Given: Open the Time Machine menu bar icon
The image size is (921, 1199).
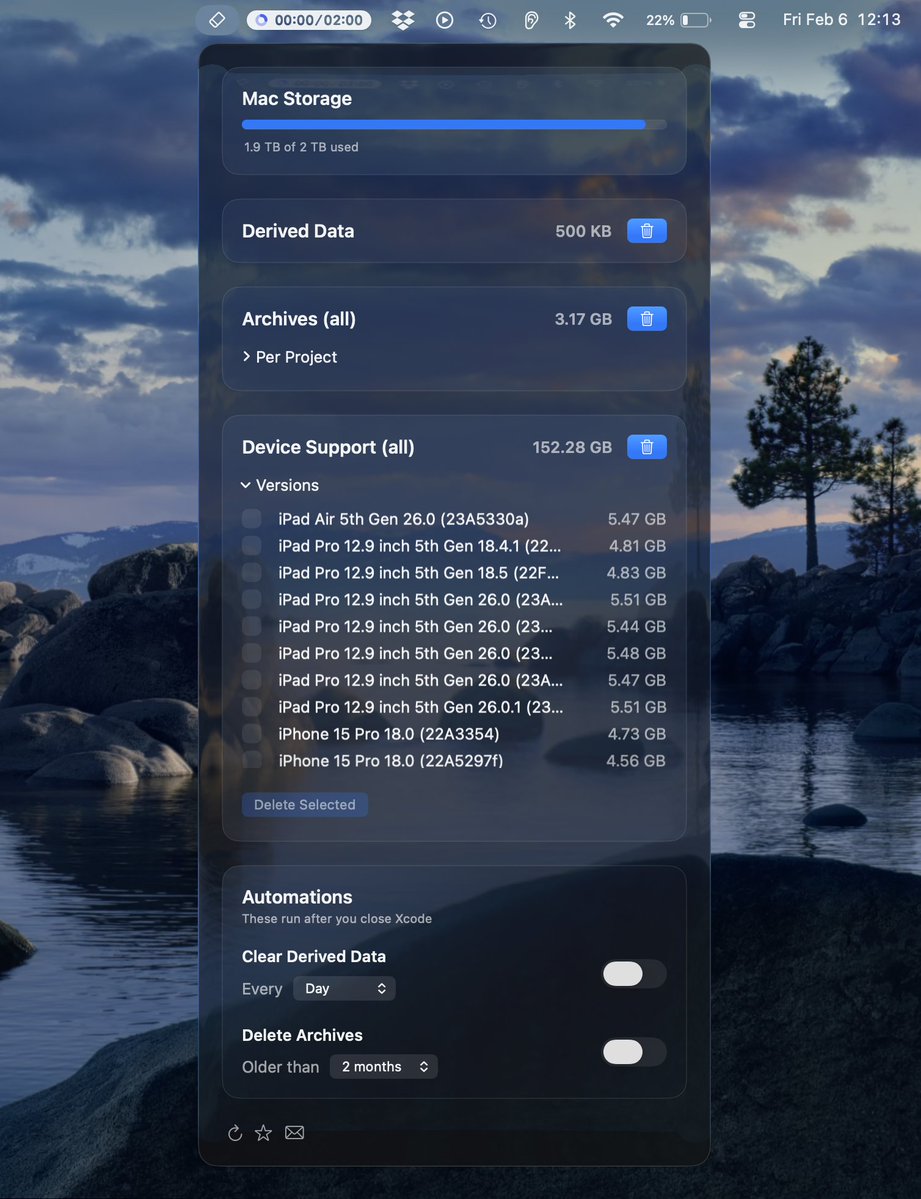Looking at the screenshot, I should 487,20.
